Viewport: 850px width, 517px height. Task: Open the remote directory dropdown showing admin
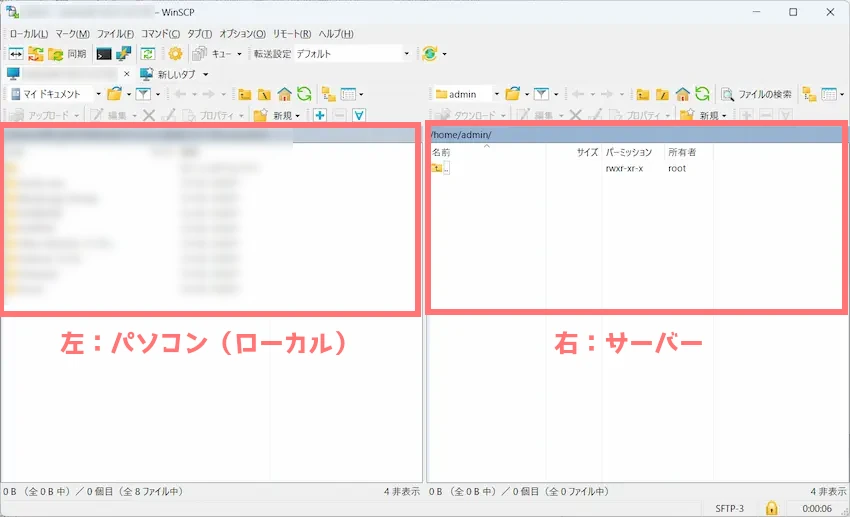467,94
